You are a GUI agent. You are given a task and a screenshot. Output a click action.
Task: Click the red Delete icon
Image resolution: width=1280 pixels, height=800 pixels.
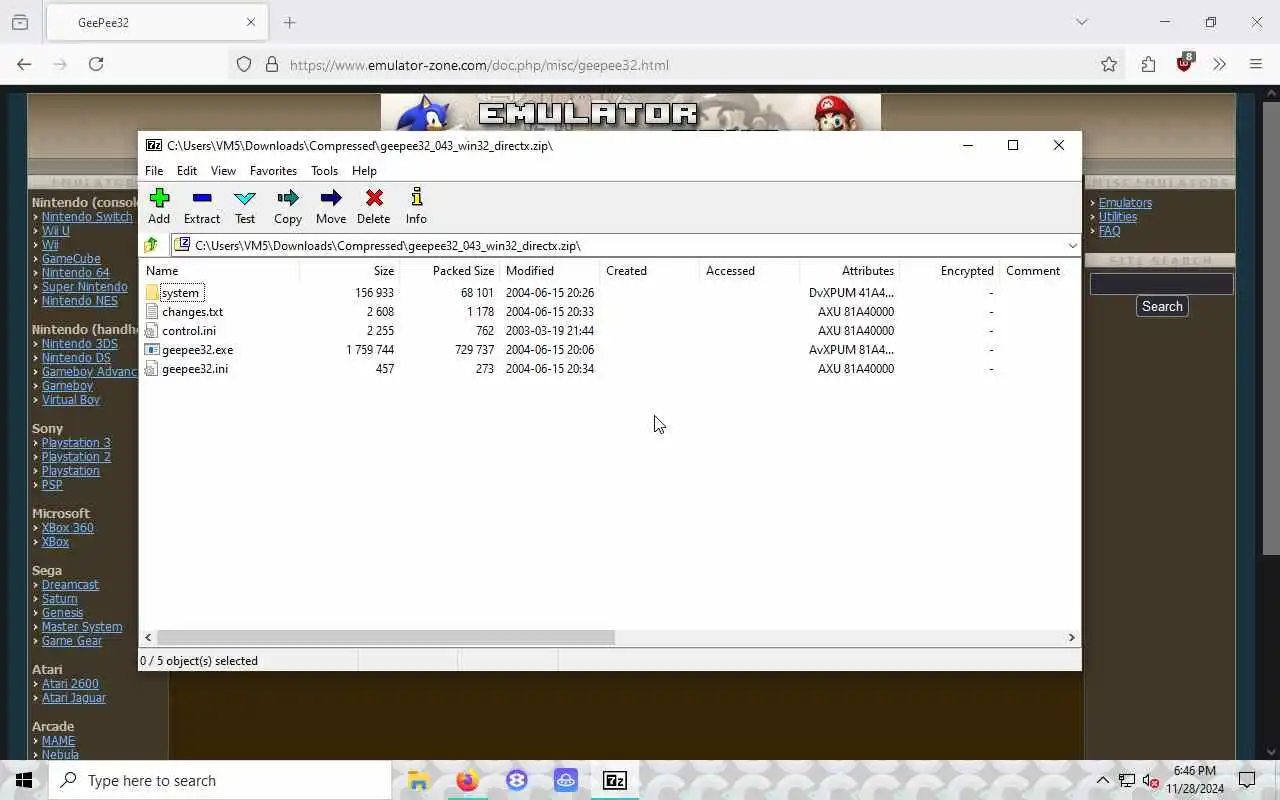pos(374,198)
